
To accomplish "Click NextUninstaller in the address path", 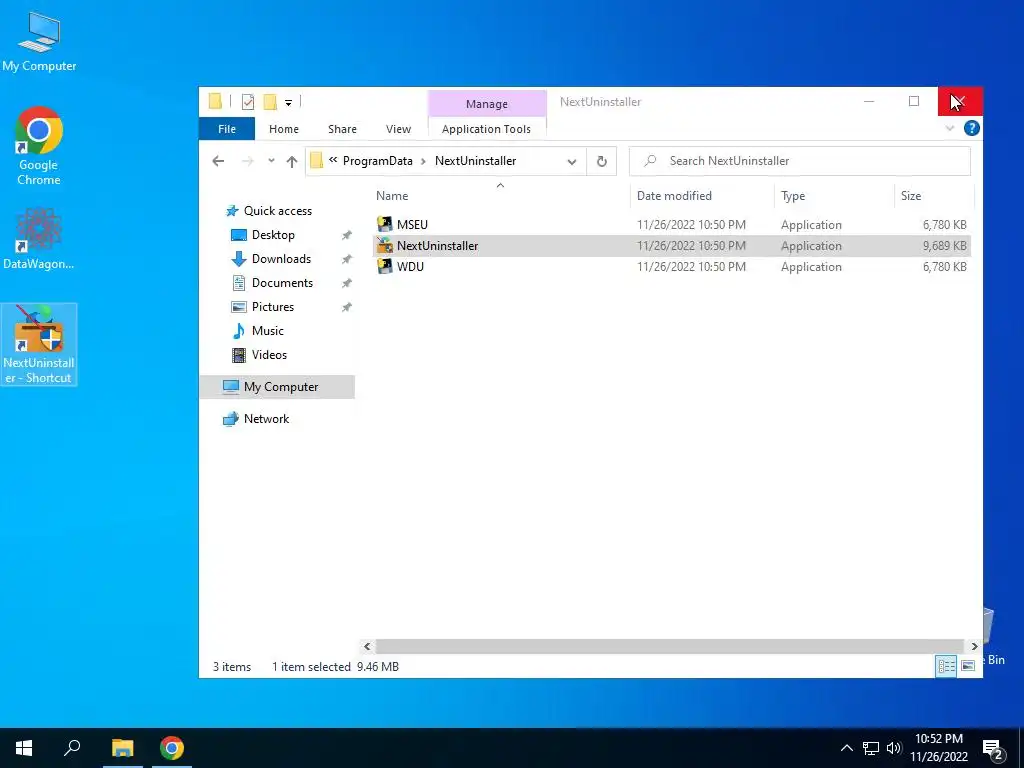I will [x=475, y=161].
